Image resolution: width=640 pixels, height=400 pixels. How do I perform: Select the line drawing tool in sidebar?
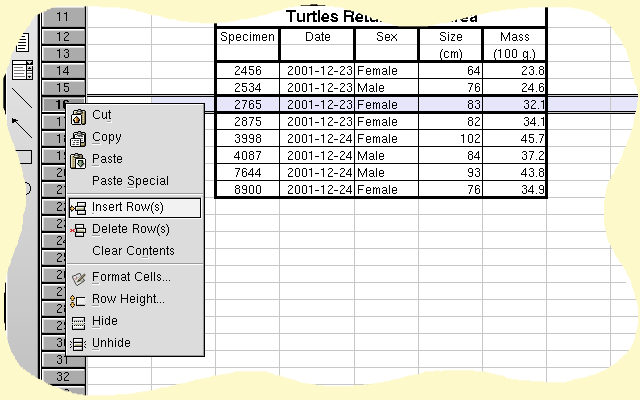22,98
